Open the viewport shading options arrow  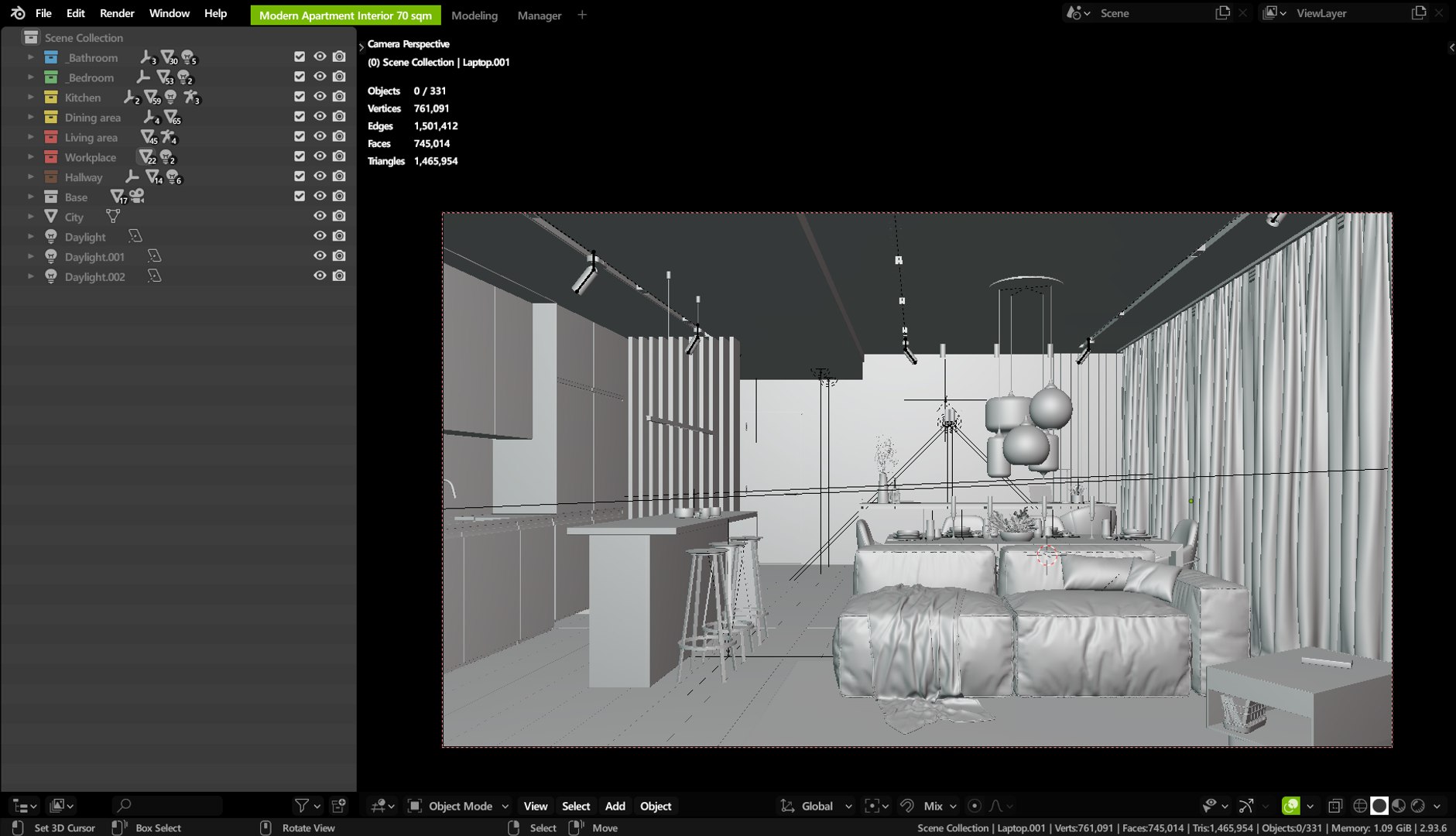(1437, 806)
